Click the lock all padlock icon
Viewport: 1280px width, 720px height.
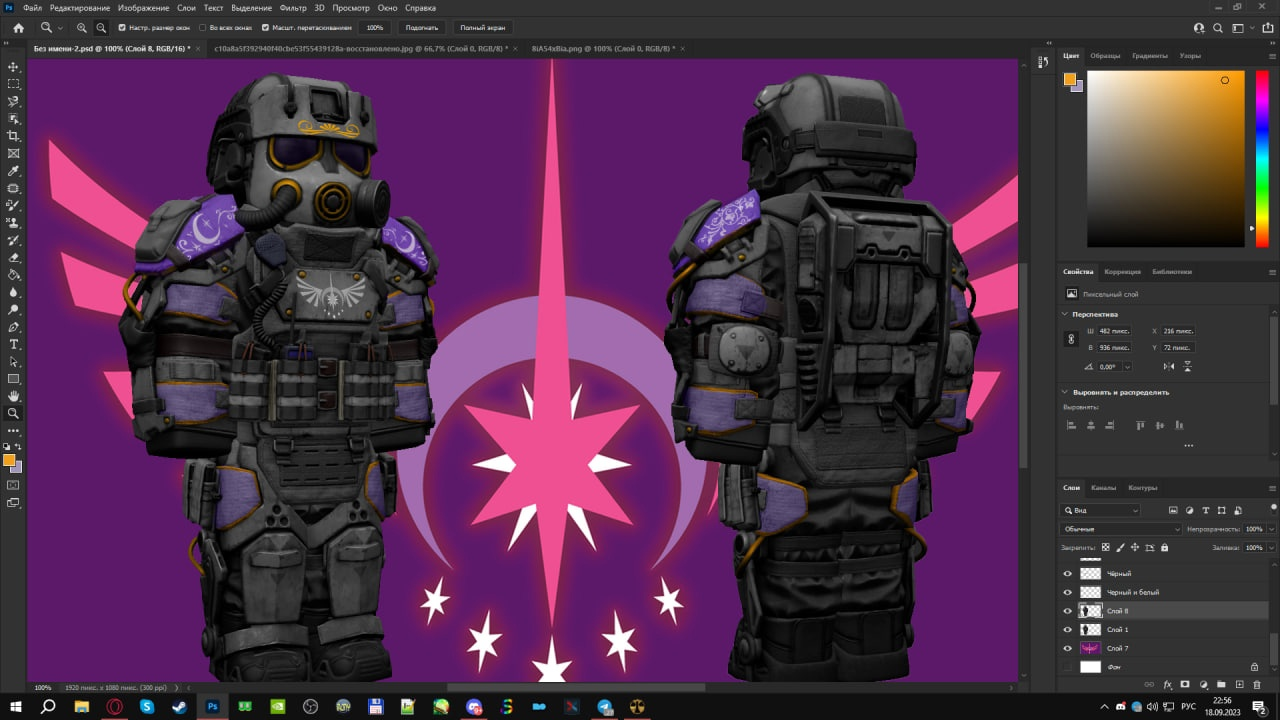[x=1165, y=547]
